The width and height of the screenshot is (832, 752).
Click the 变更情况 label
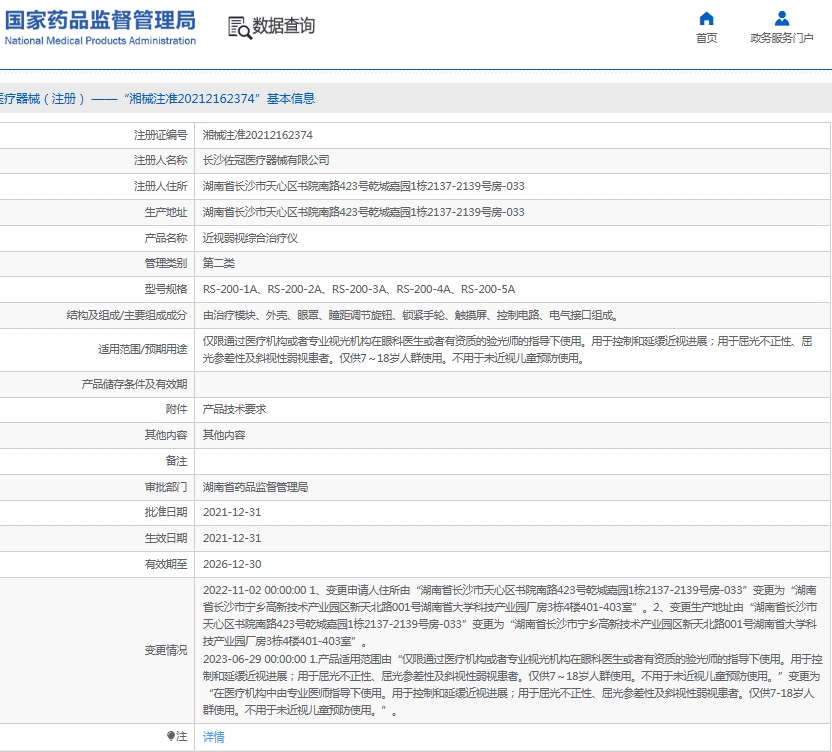point(166,650)
